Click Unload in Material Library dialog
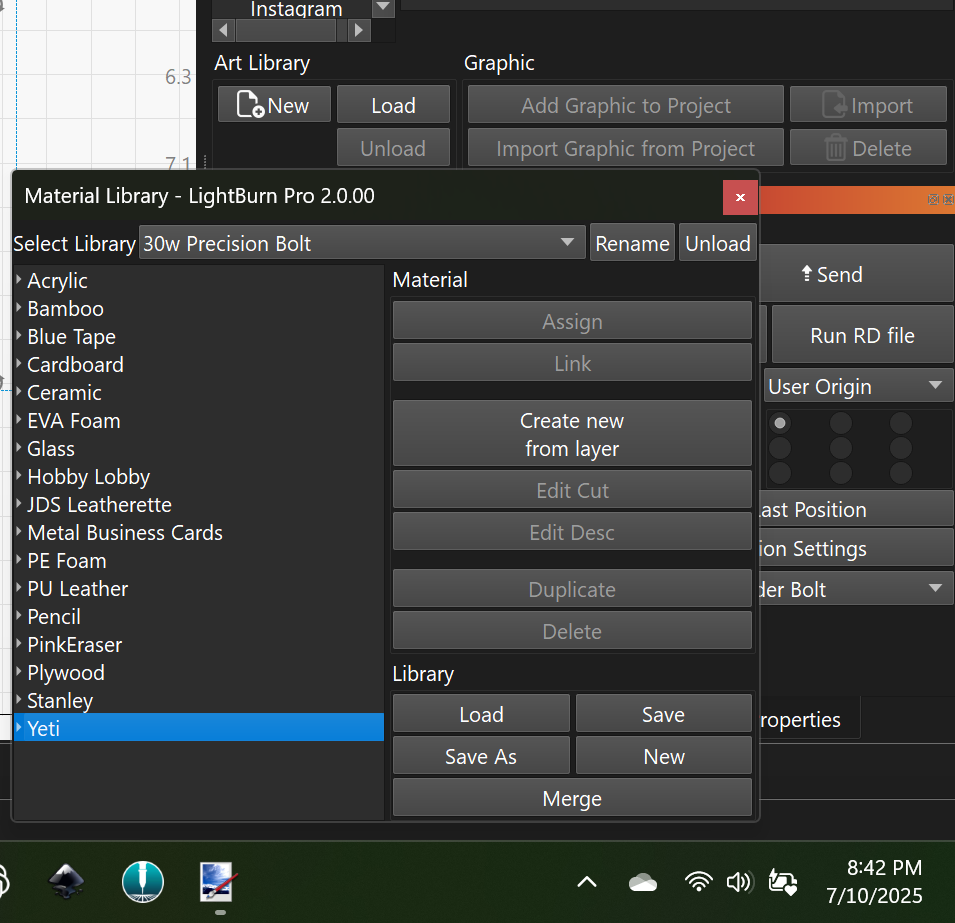 coord(717,242)
